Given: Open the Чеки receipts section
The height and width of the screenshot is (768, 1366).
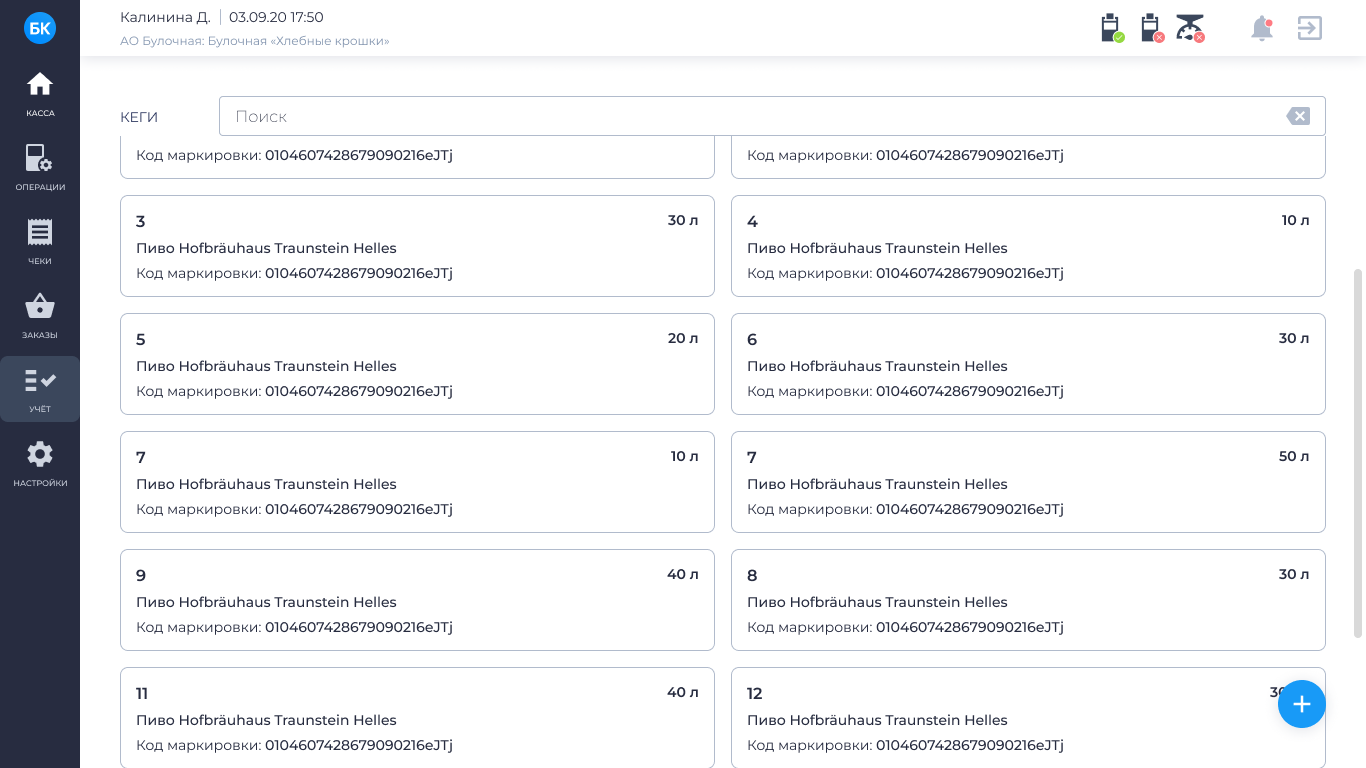Looking at the screenshot, I should 40,242.
